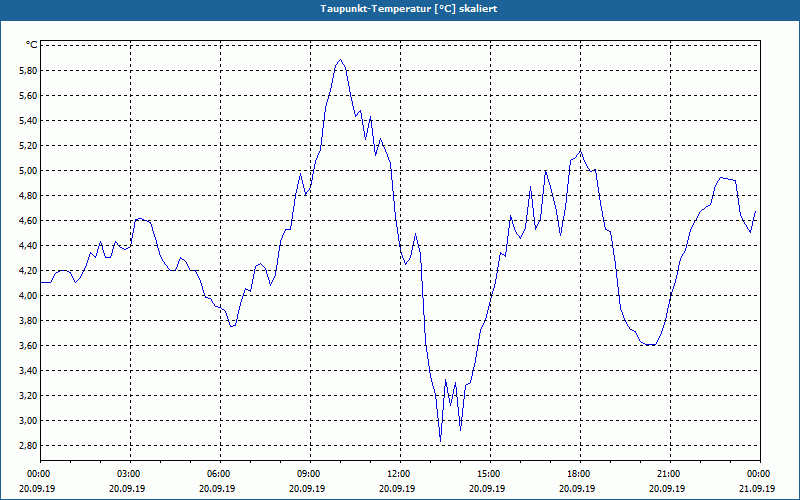The image size is (800, 500).
Task: Select the '18:00' time axis label
Action: (x=580, y=473)
